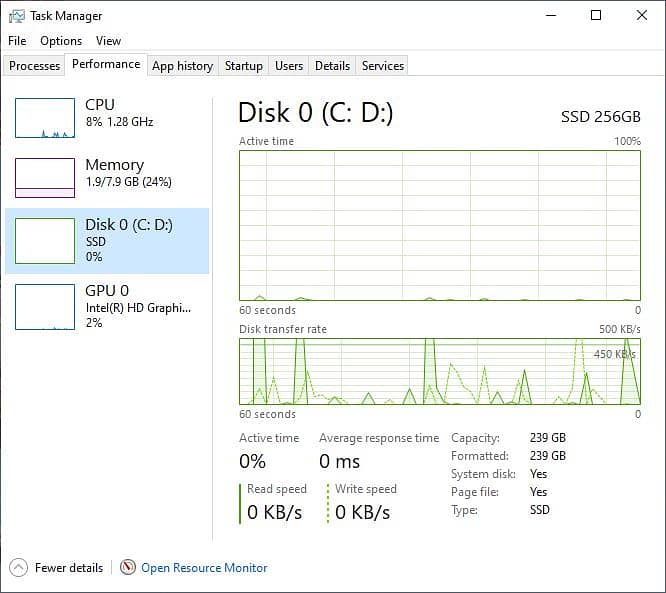Screen dimensions: 666x593
Task: Select the GPU 0 mini graph thumbnail
Action: click(x=45, y=307)
